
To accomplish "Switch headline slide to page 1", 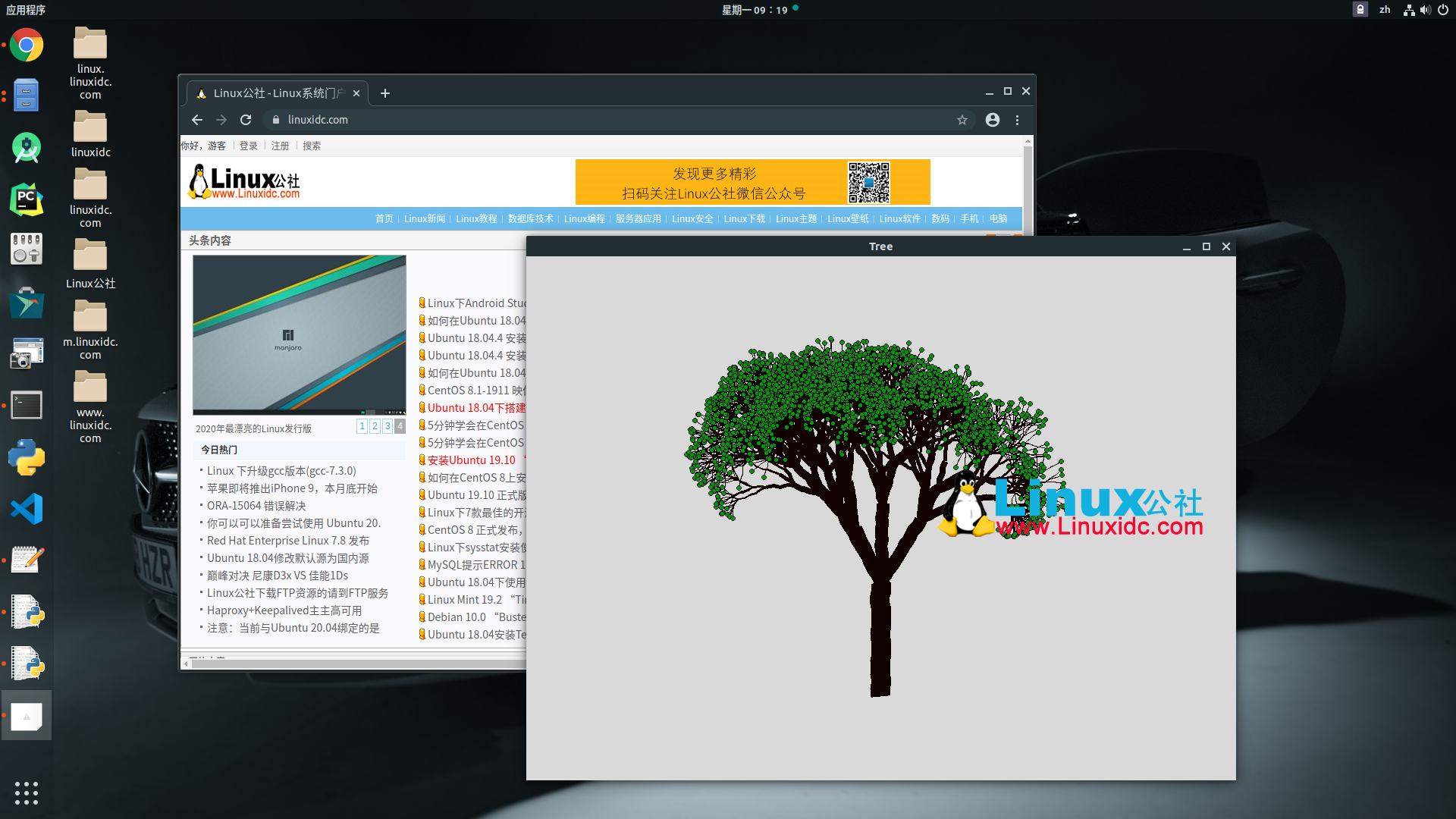I will coord(362,426).
